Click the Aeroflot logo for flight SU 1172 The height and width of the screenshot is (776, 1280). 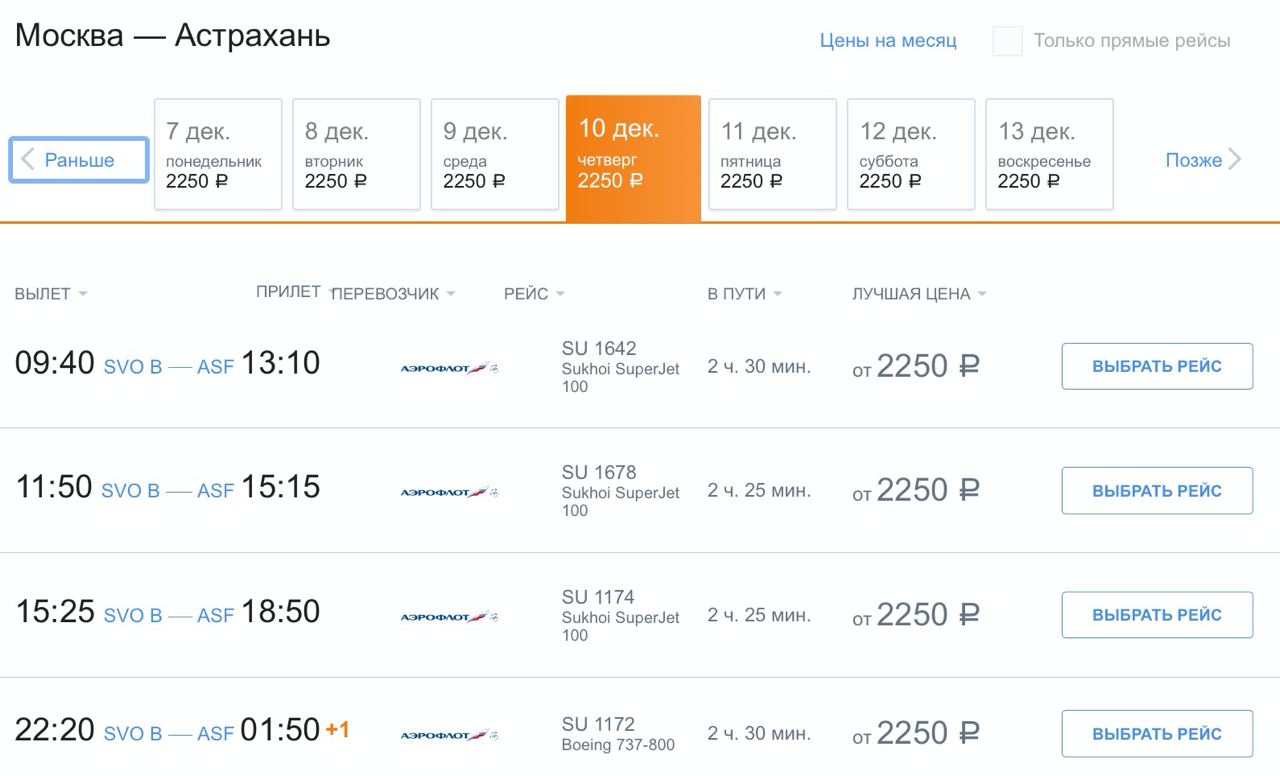(x=449, y=735)
